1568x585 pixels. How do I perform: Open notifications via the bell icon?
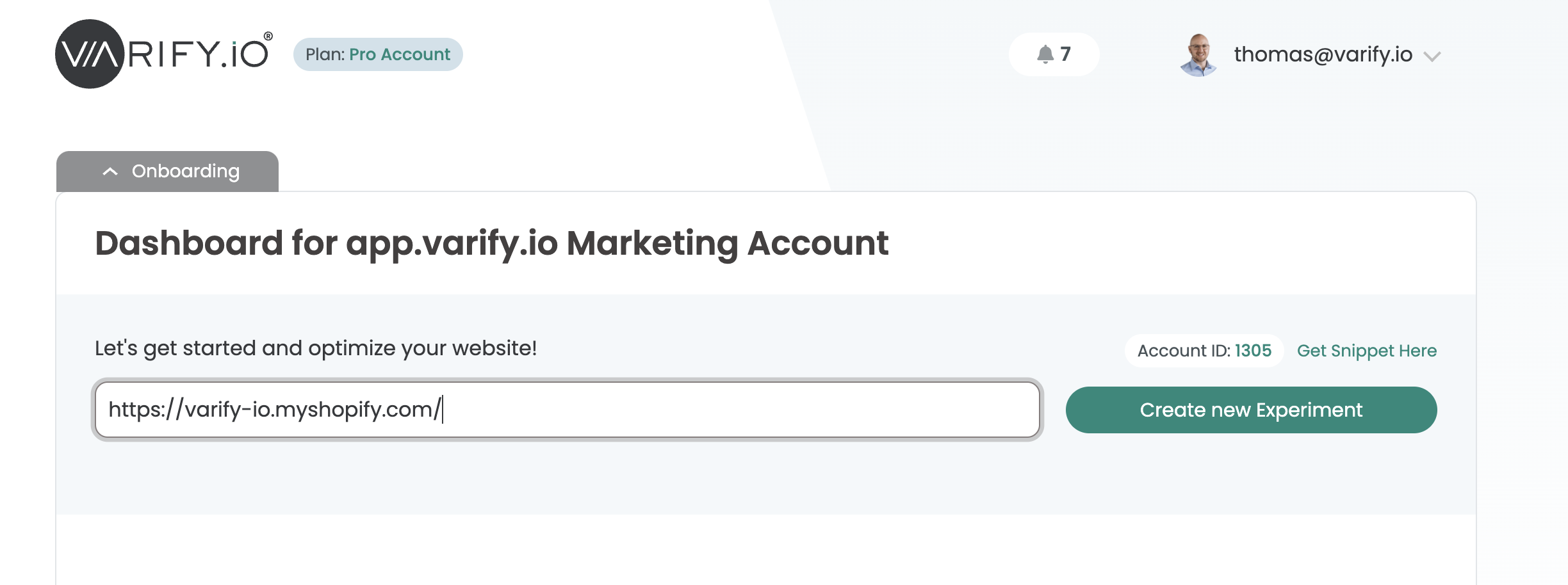(x=1045, y=54)
